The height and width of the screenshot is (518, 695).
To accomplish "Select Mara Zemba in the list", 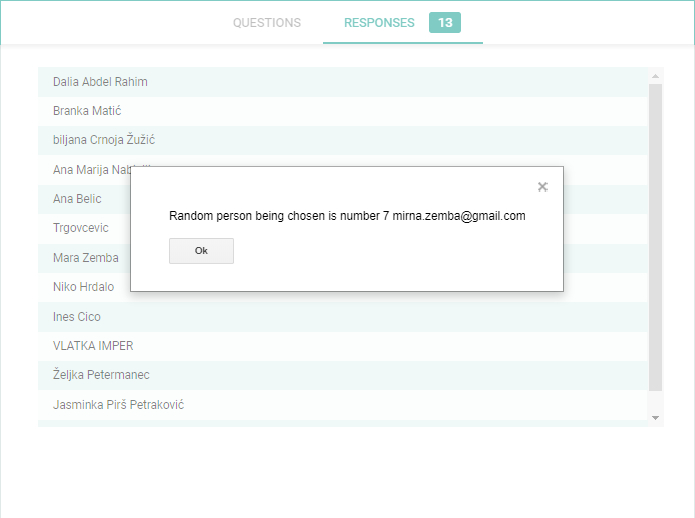I will point(86,258).
